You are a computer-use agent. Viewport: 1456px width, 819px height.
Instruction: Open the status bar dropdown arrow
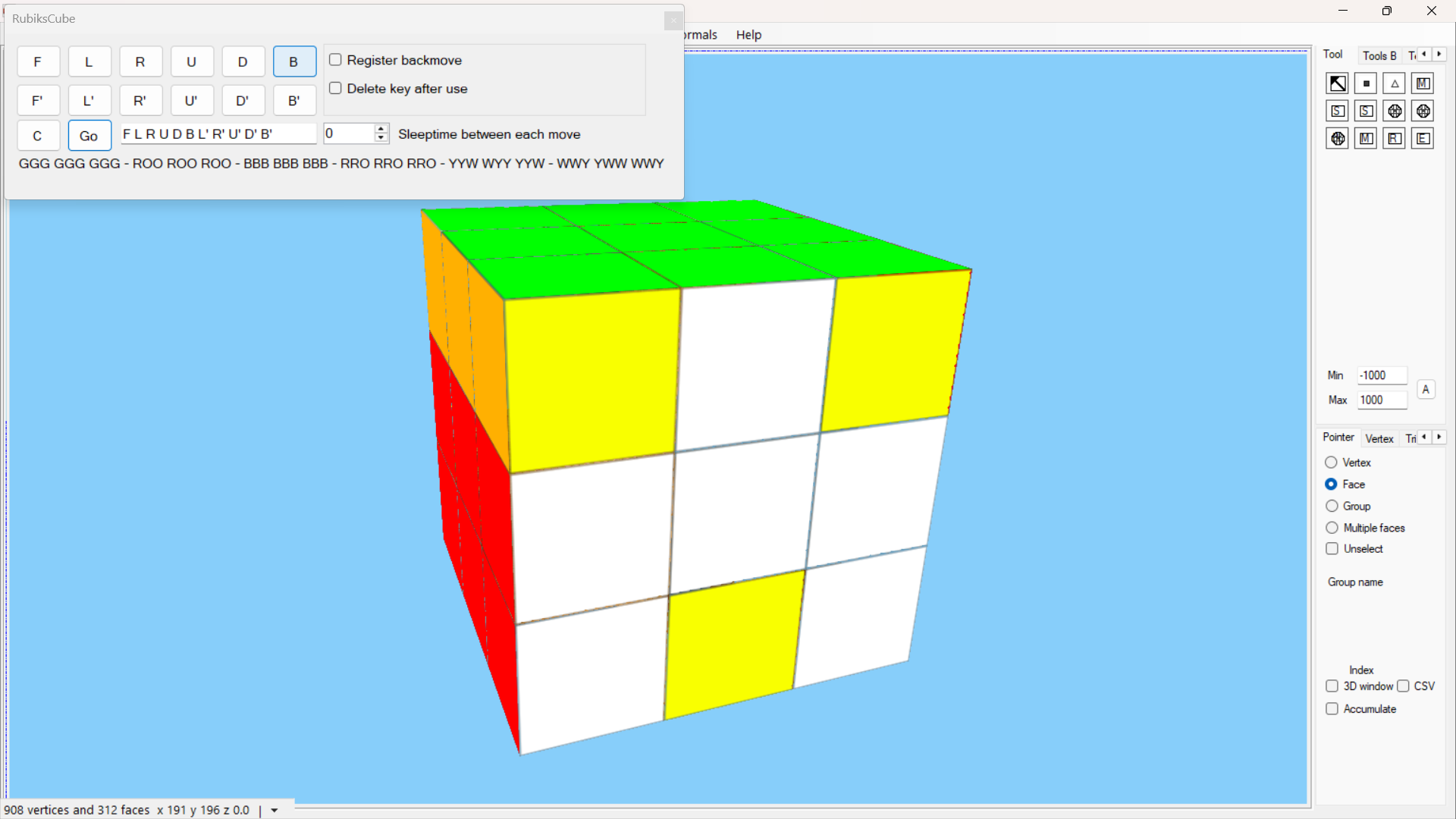tap(275, 811)
